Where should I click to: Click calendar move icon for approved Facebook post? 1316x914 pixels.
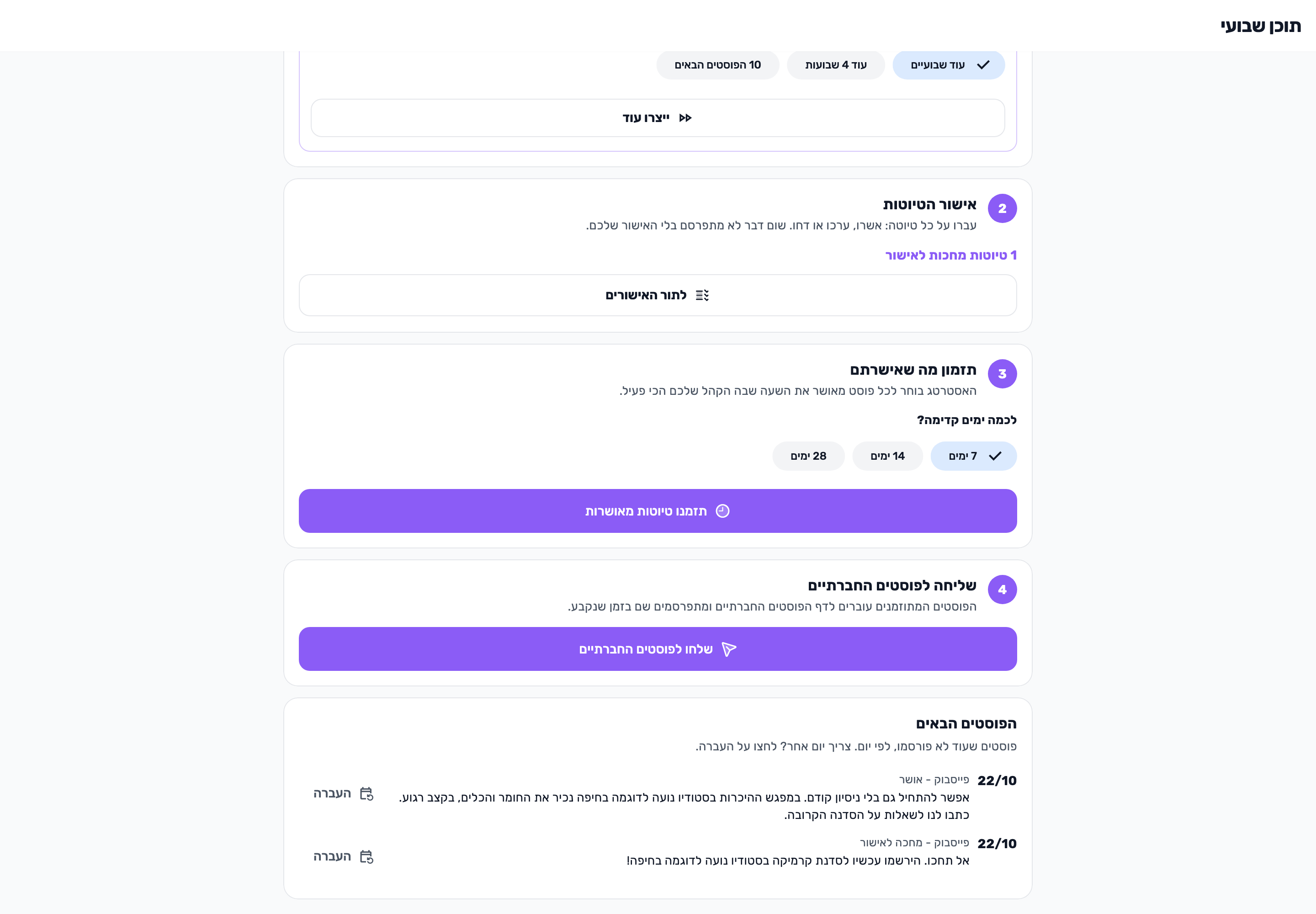(x=366, y=793)
